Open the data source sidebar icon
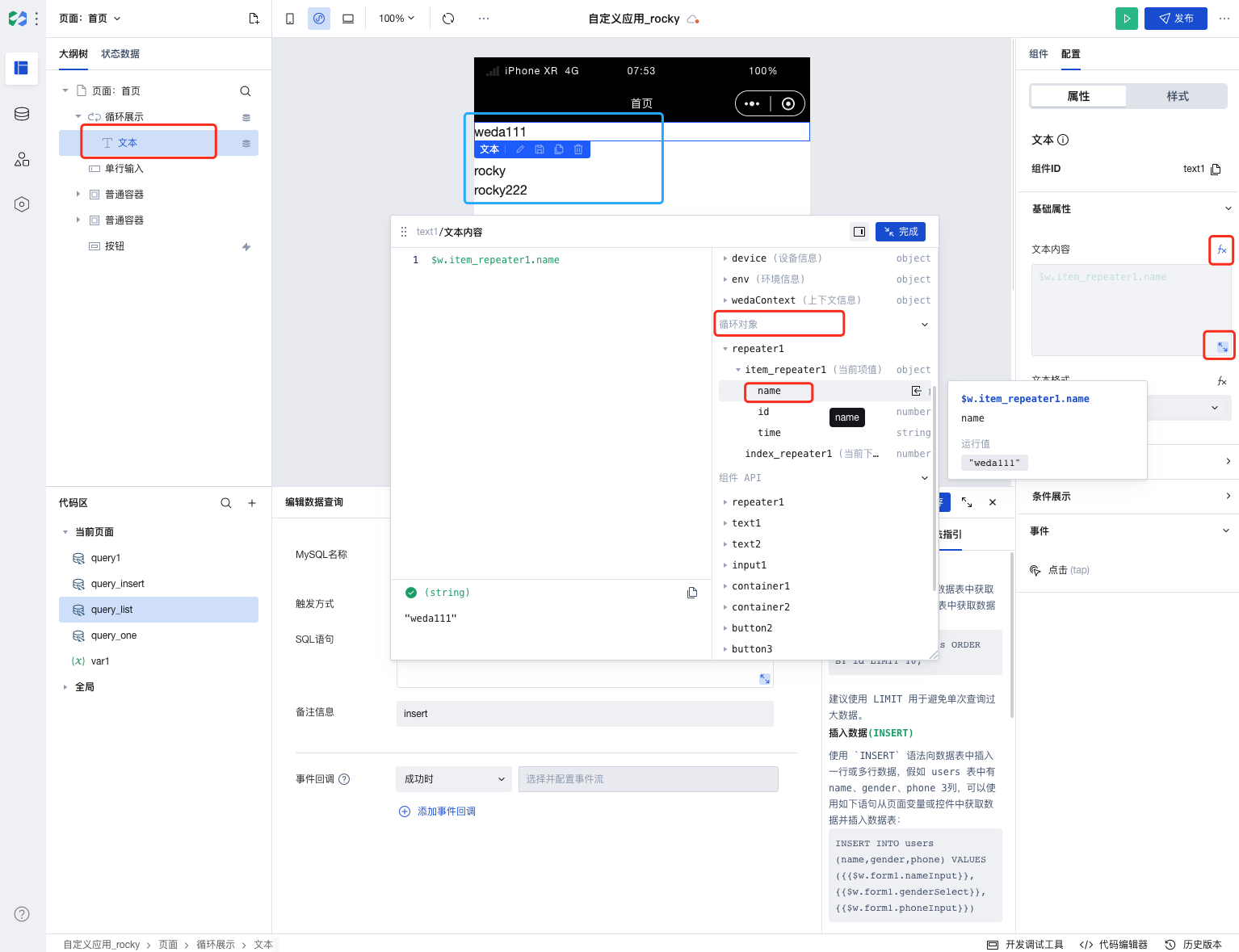Screen dimensions: 1239x952 coord(22,114)
